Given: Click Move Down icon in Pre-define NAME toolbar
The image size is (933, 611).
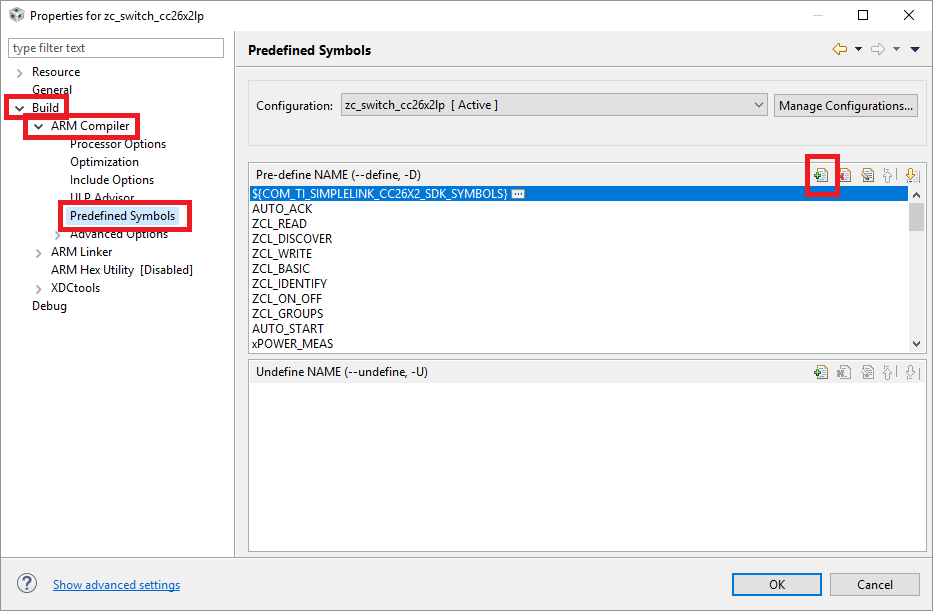Looking at the screenshot, I should click(911, 175).
